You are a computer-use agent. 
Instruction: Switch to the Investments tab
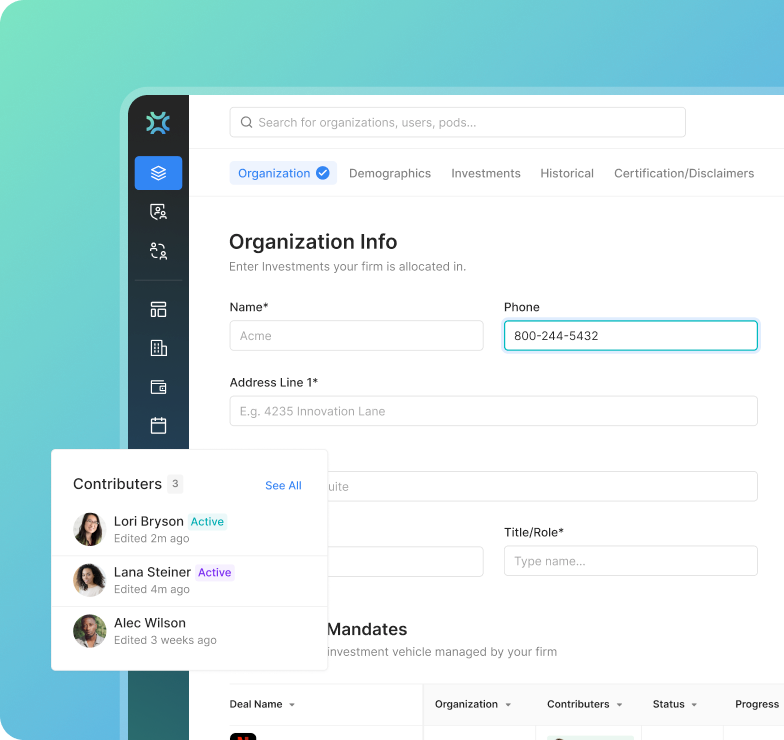pos(486,173)
